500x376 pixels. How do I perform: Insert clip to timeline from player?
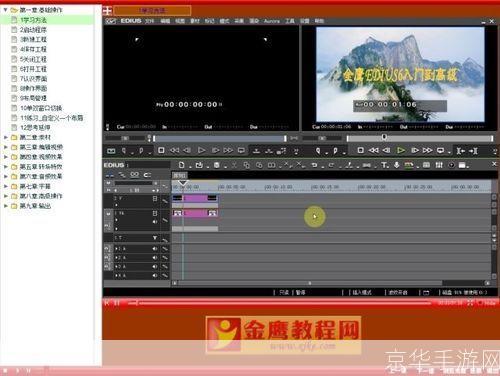click(256, 151)
